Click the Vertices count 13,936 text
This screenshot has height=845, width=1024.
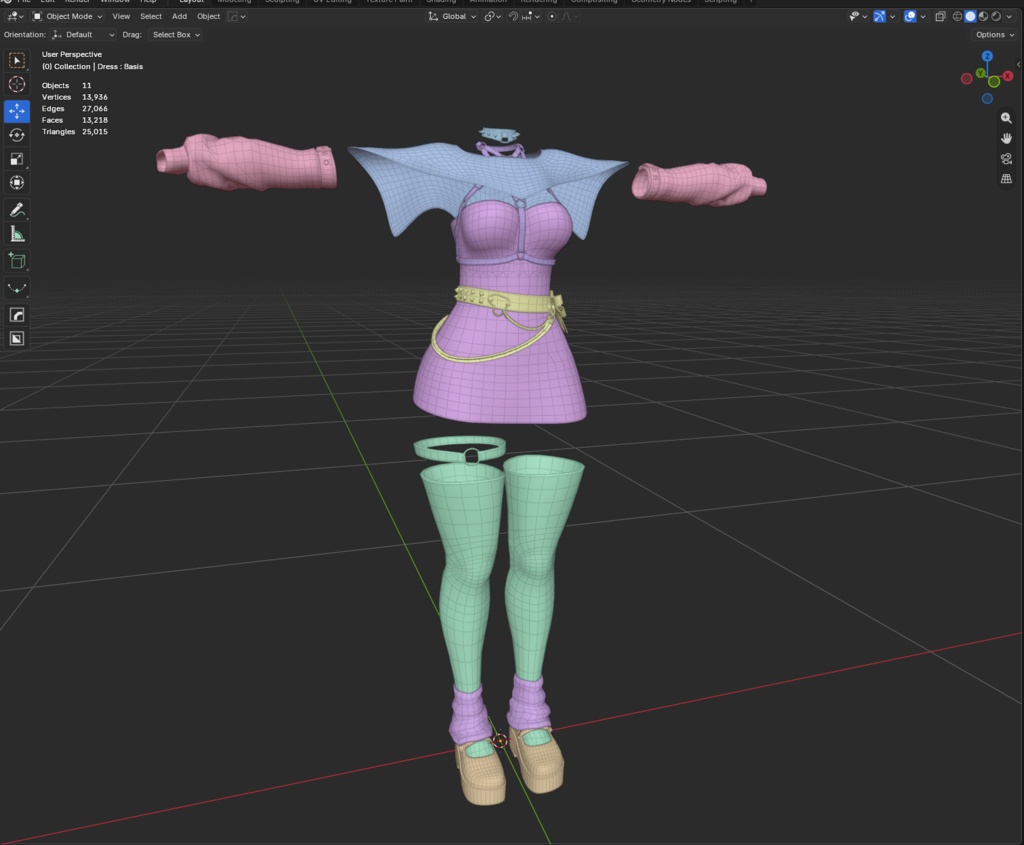[74, 97]
